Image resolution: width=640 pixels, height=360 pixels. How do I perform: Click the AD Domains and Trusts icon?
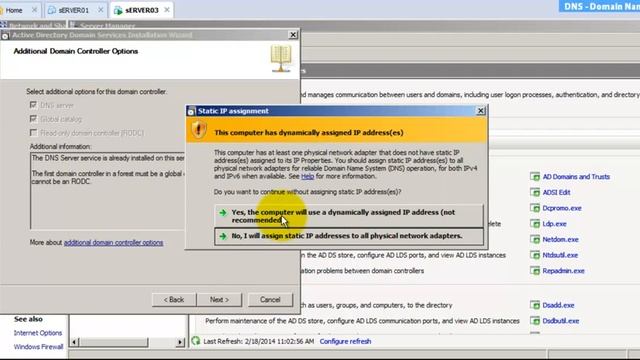(535, 176)
